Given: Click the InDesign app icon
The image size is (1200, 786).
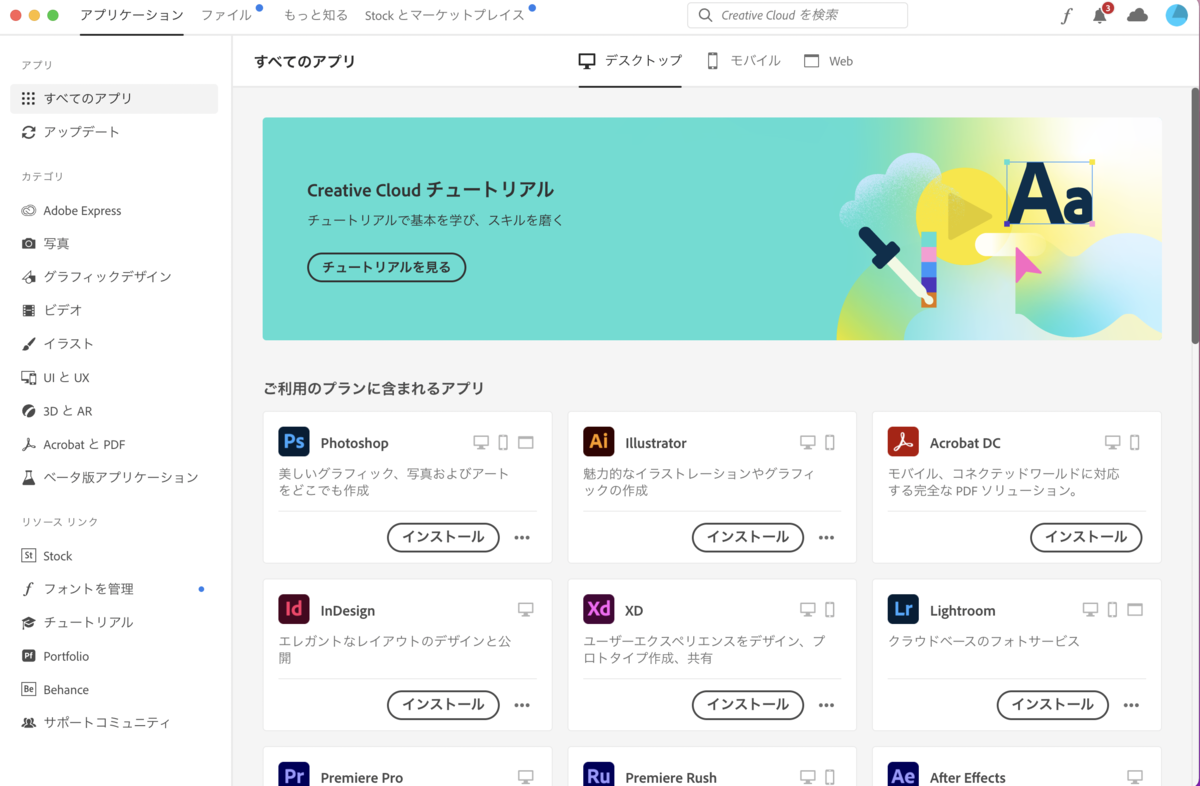Looking at the screenshot, I should point(294,609).
